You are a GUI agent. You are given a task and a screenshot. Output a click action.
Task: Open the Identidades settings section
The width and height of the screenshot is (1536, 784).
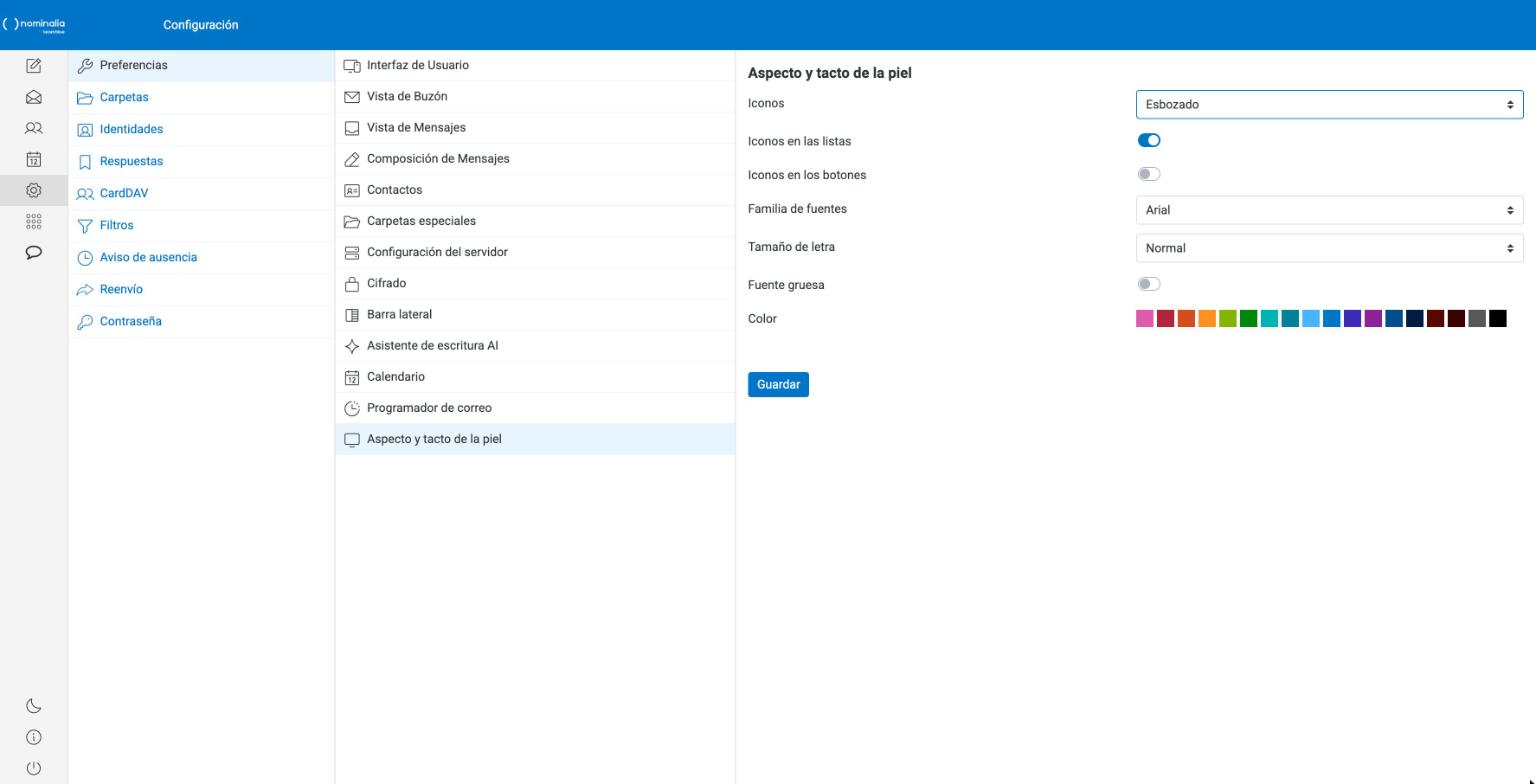(x=201, y=130)
